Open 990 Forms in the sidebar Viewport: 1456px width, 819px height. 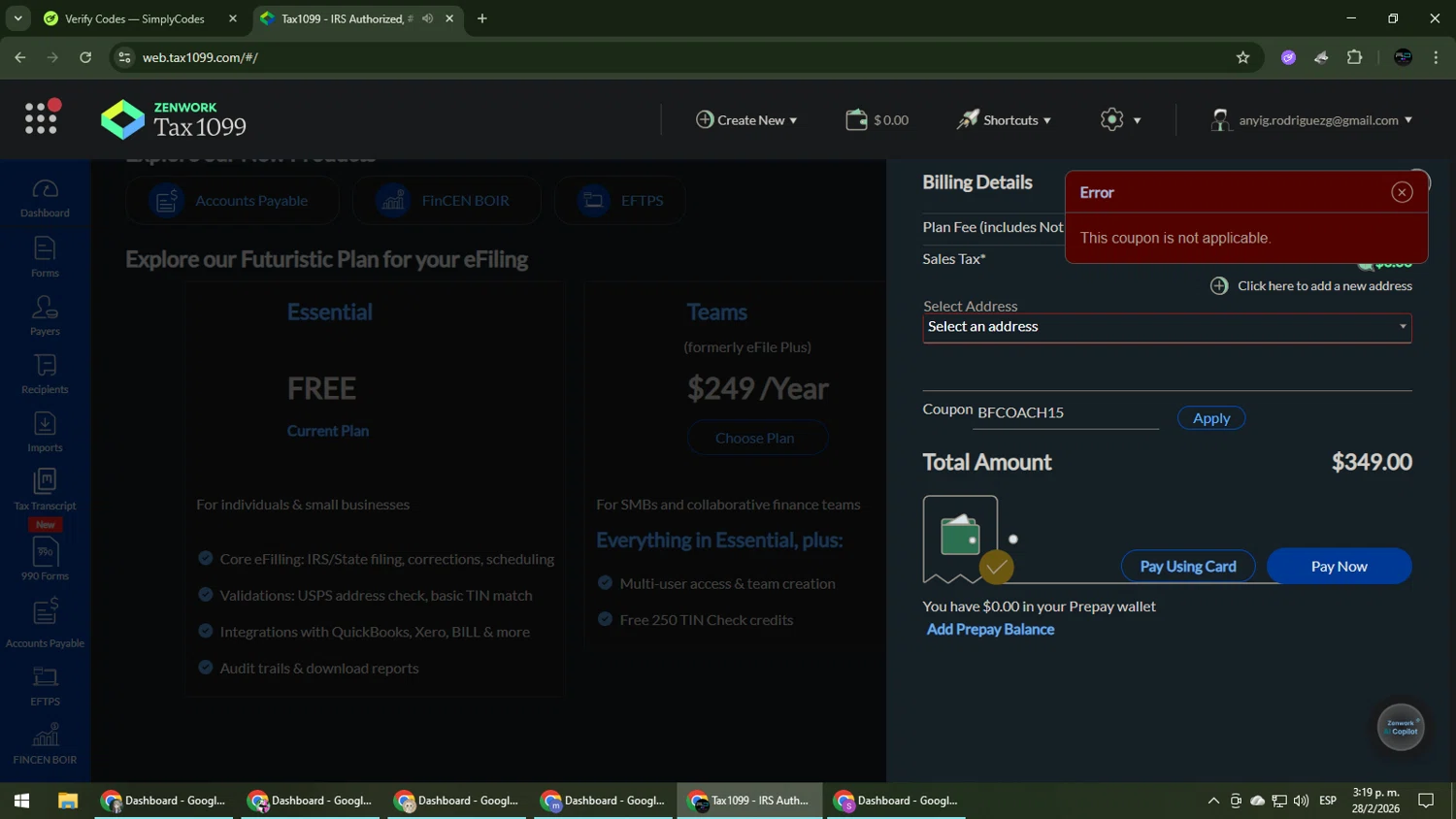pos(45,560)
